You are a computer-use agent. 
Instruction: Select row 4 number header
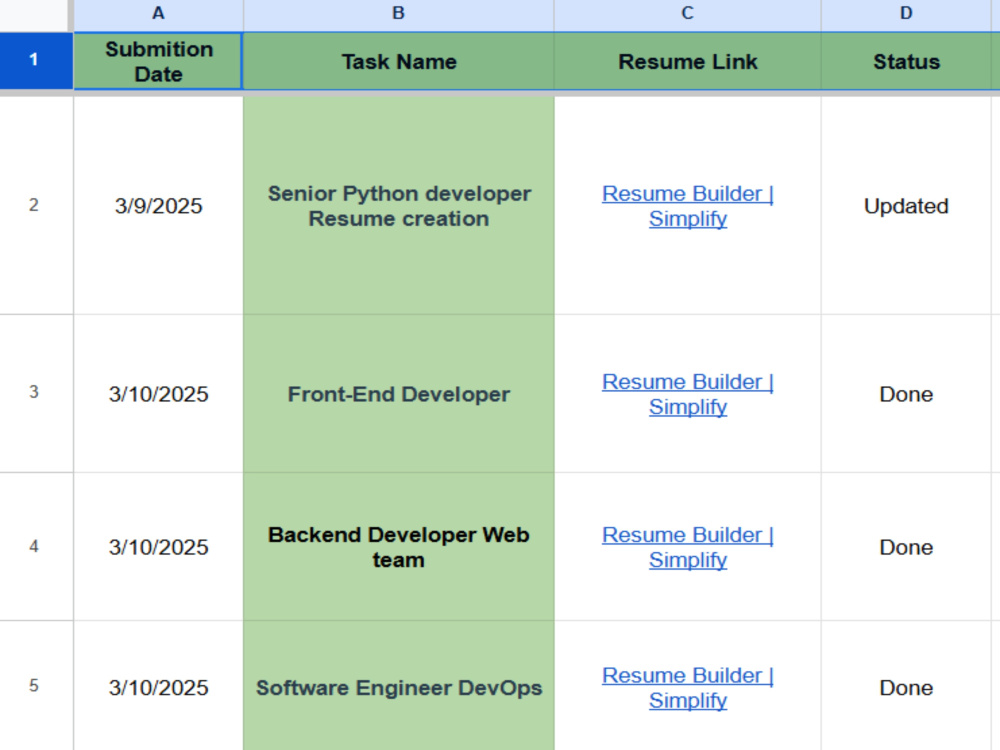tap(34, 547)
